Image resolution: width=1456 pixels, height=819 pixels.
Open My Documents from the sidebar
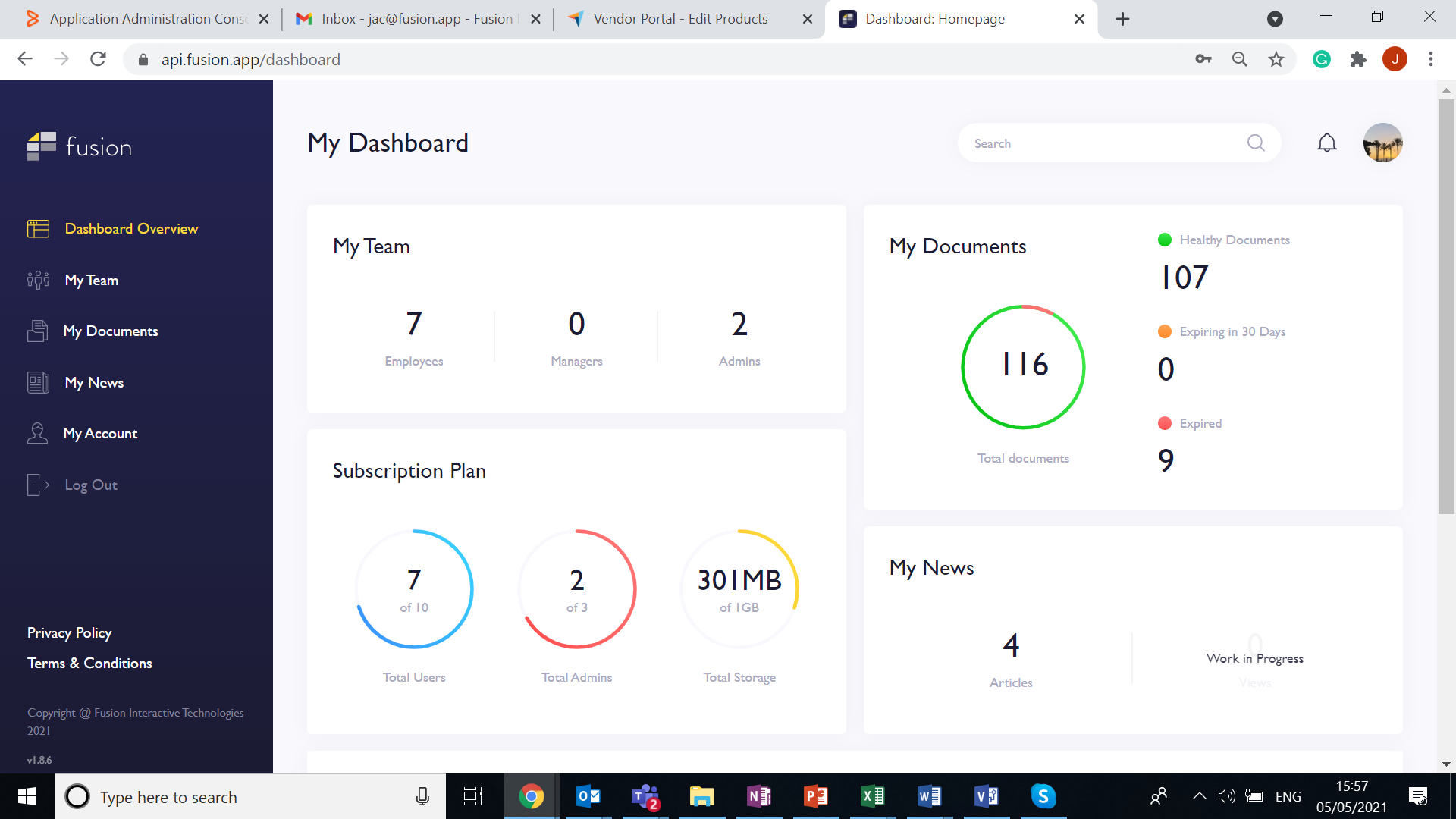click(111, 331)
